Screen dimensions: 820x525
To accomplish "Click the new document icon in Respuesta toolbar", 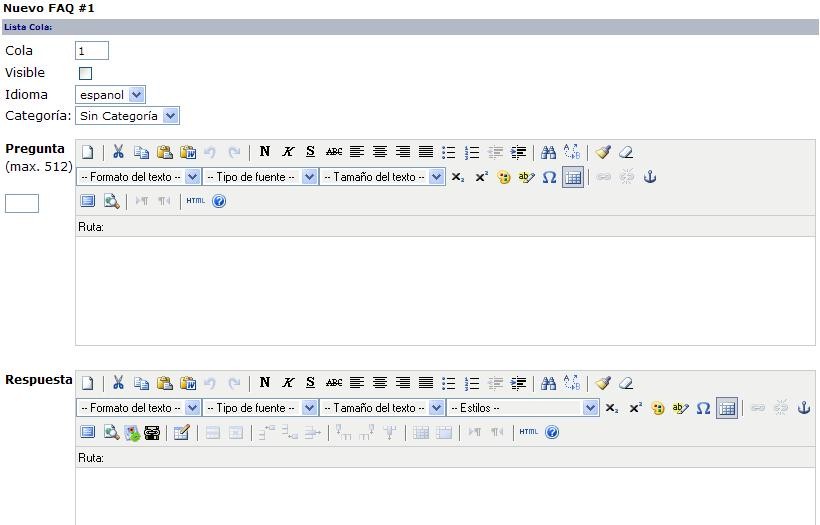I will click(88, 383).
